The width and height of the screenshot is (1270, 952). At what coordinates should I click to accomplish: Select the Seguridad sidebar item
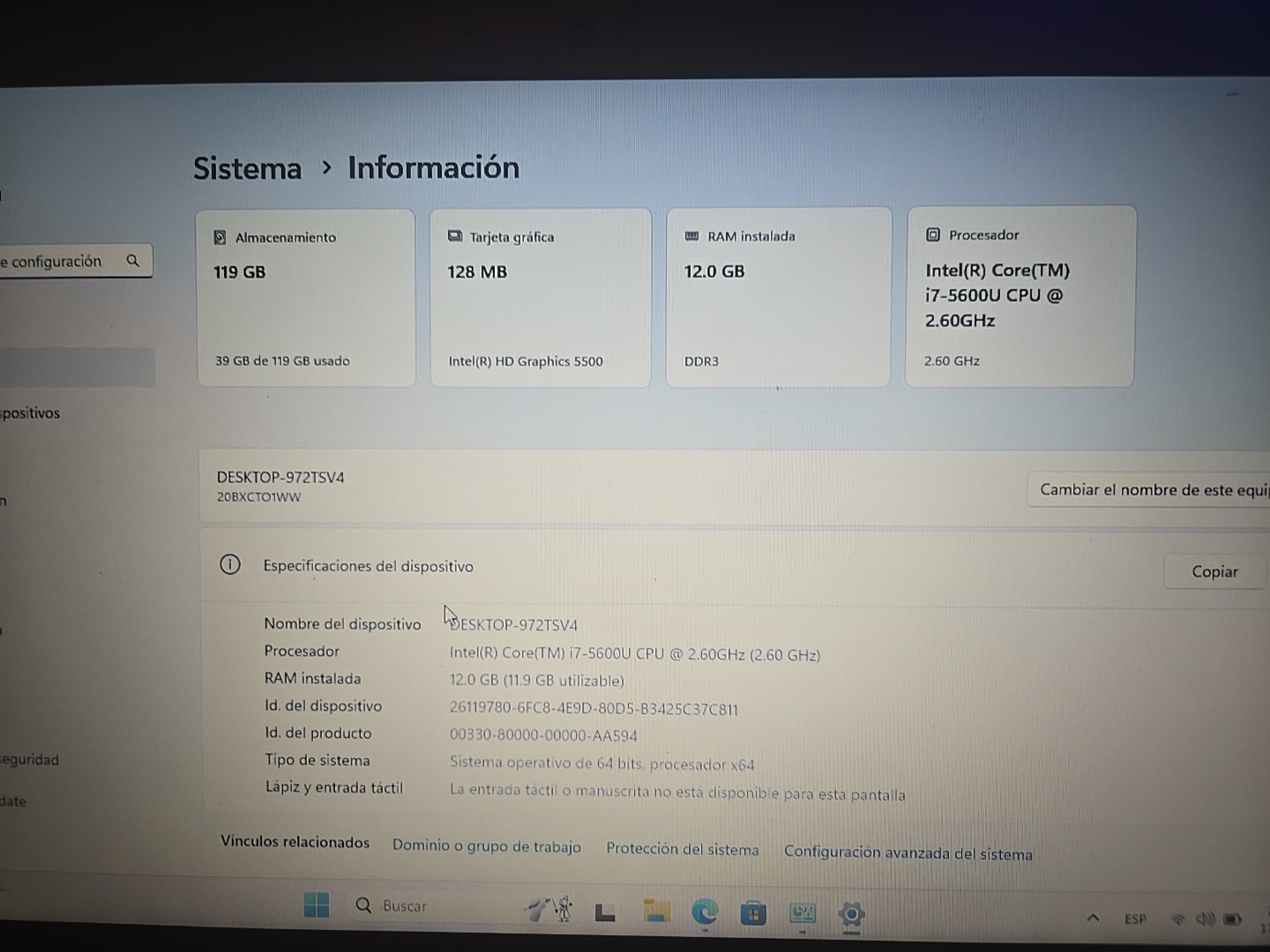tap(30, 760)
